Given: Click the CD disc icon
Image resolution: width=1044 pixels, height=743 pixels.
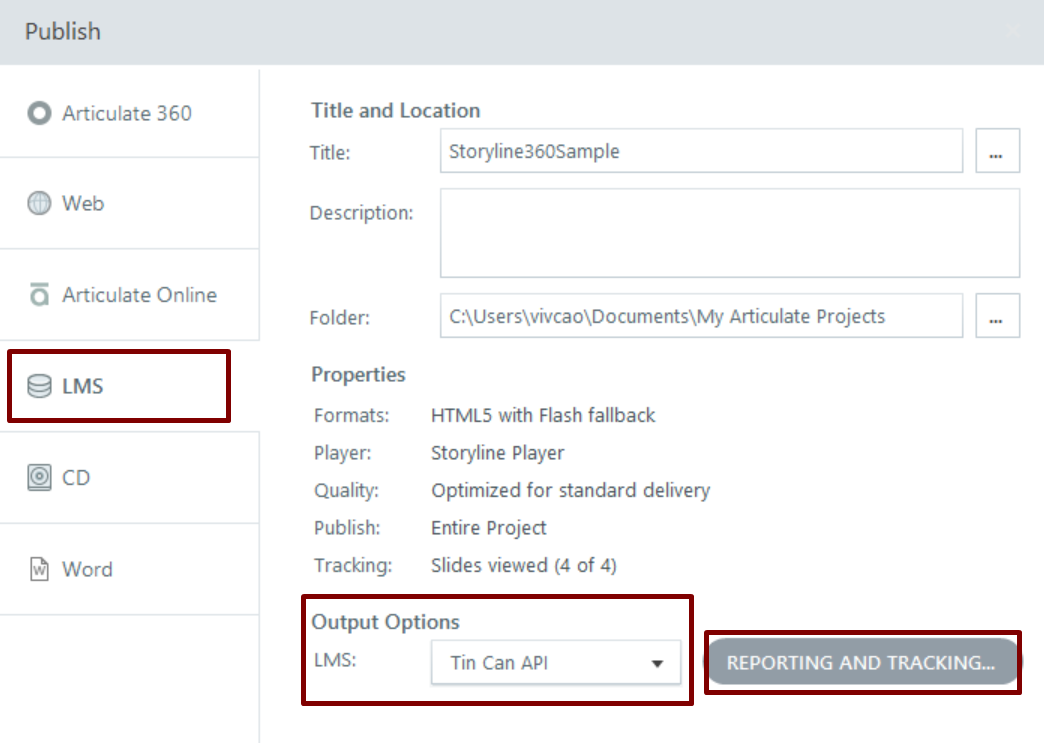Looking at the screenshot, I should click(x=39, y=477).
